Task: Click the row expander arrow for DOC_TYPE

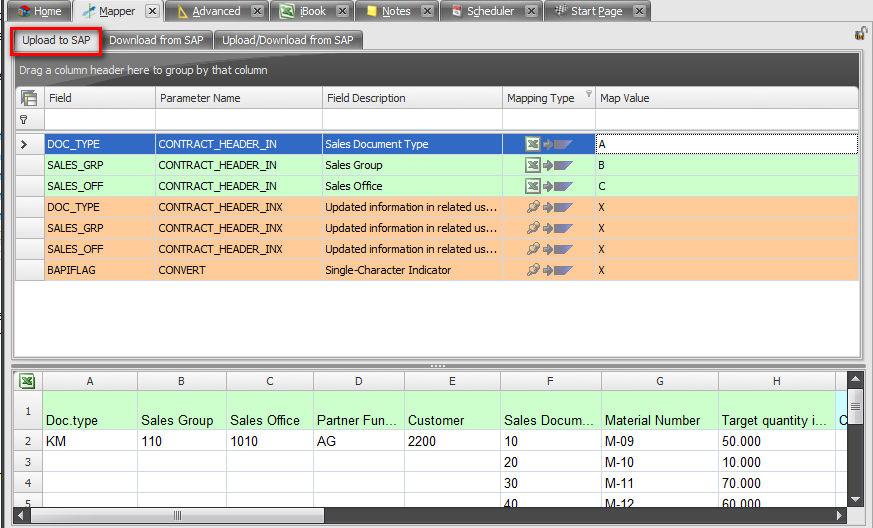Action: [x=23, y=144]
